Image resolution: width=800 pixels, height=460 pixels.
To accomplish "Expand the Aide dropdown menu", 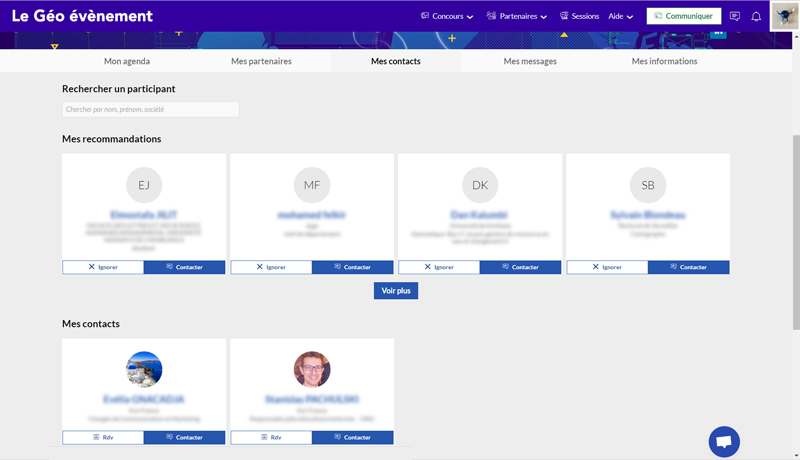I will [x=621, y=16].
